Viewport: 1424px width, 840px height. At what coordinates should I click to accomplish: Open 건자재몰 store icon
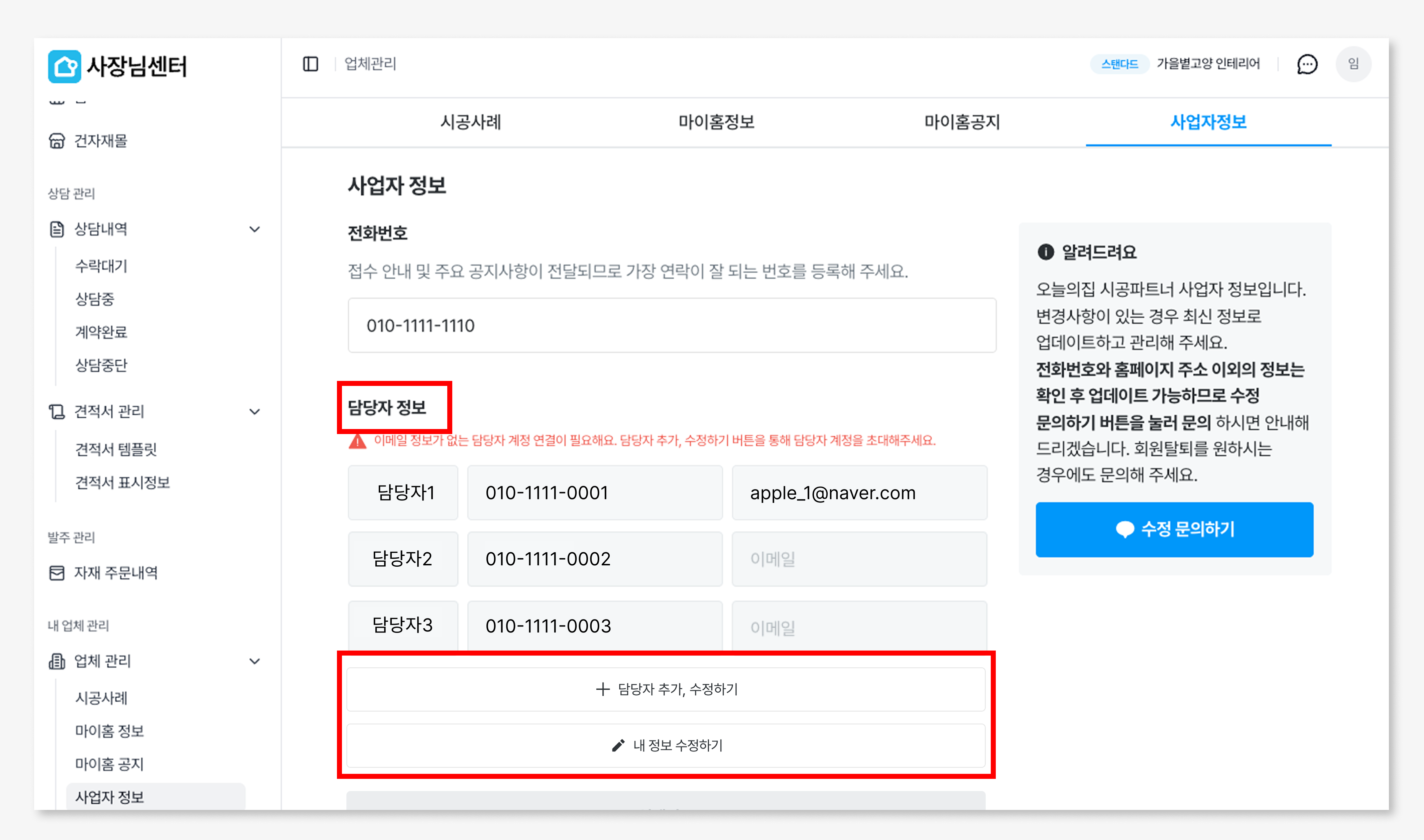click(x=57, y=140)
